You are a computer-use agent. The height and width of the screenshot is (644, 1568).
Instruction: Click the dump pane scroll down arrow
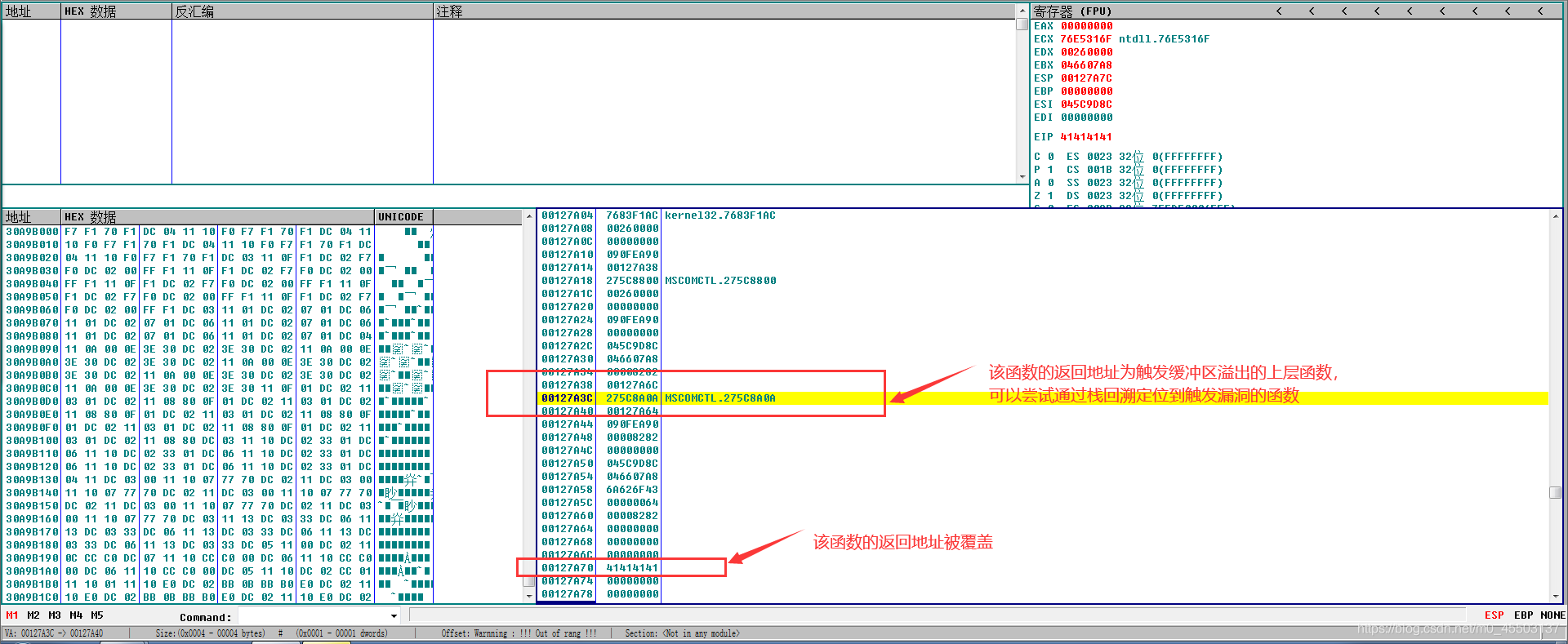click(x=528, y=597)
